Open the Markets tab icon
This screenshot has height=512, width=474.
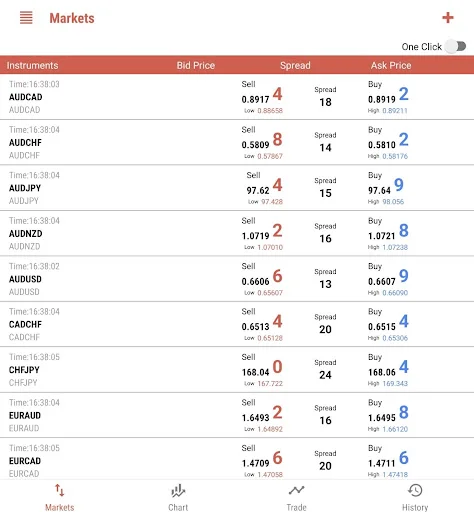point(60,490)
